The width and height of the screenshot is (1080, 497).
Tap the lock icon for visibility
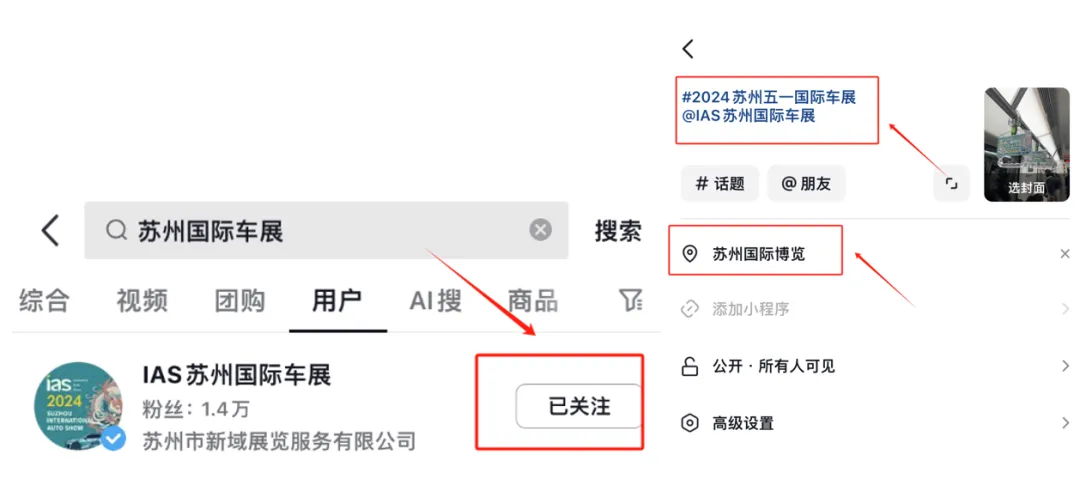click(x=689, y=366)
